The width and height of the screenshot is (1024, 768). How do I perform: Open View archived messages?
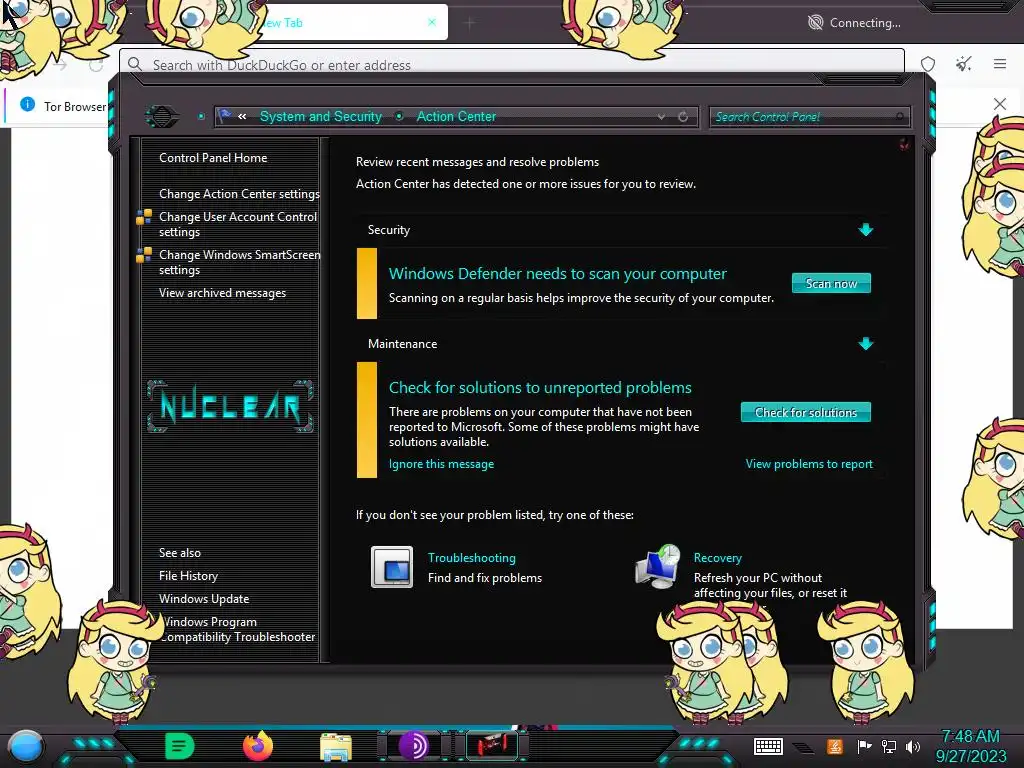(222, 293)
